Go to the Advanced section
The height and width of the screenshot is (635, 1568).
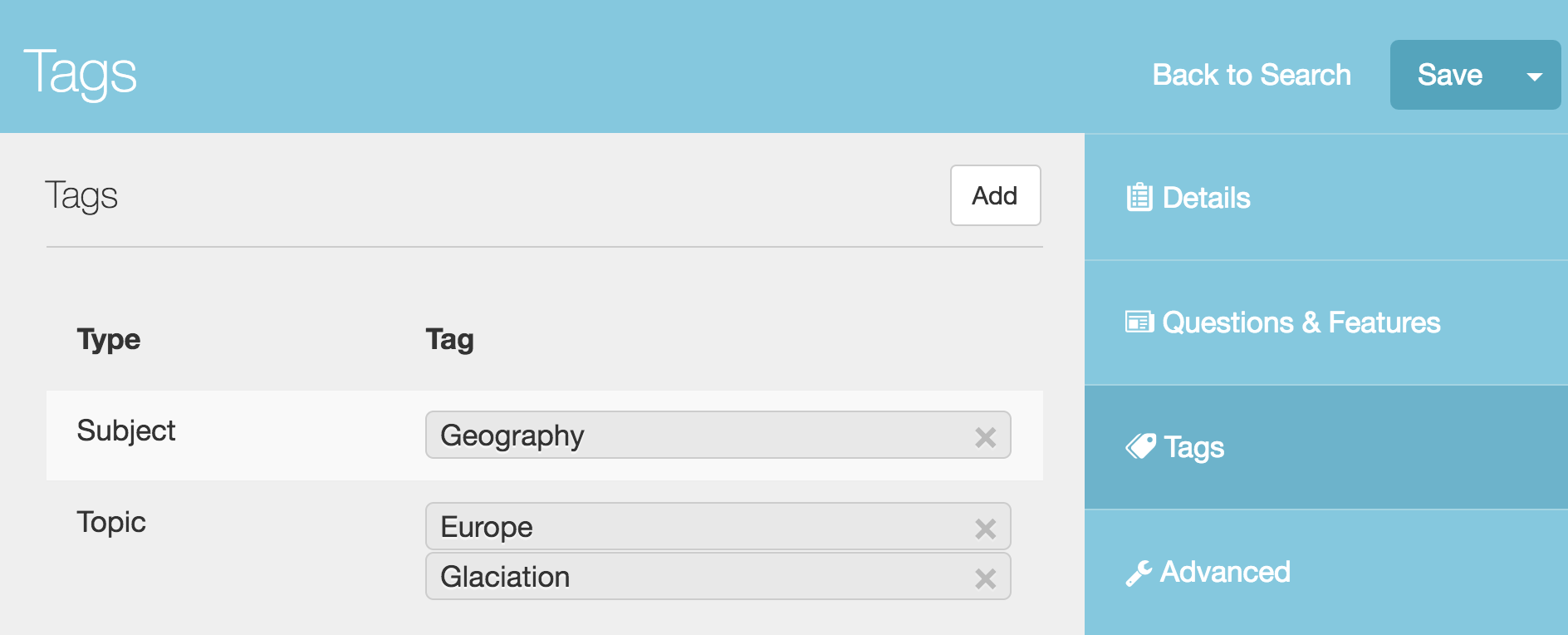coord(1326,573)
